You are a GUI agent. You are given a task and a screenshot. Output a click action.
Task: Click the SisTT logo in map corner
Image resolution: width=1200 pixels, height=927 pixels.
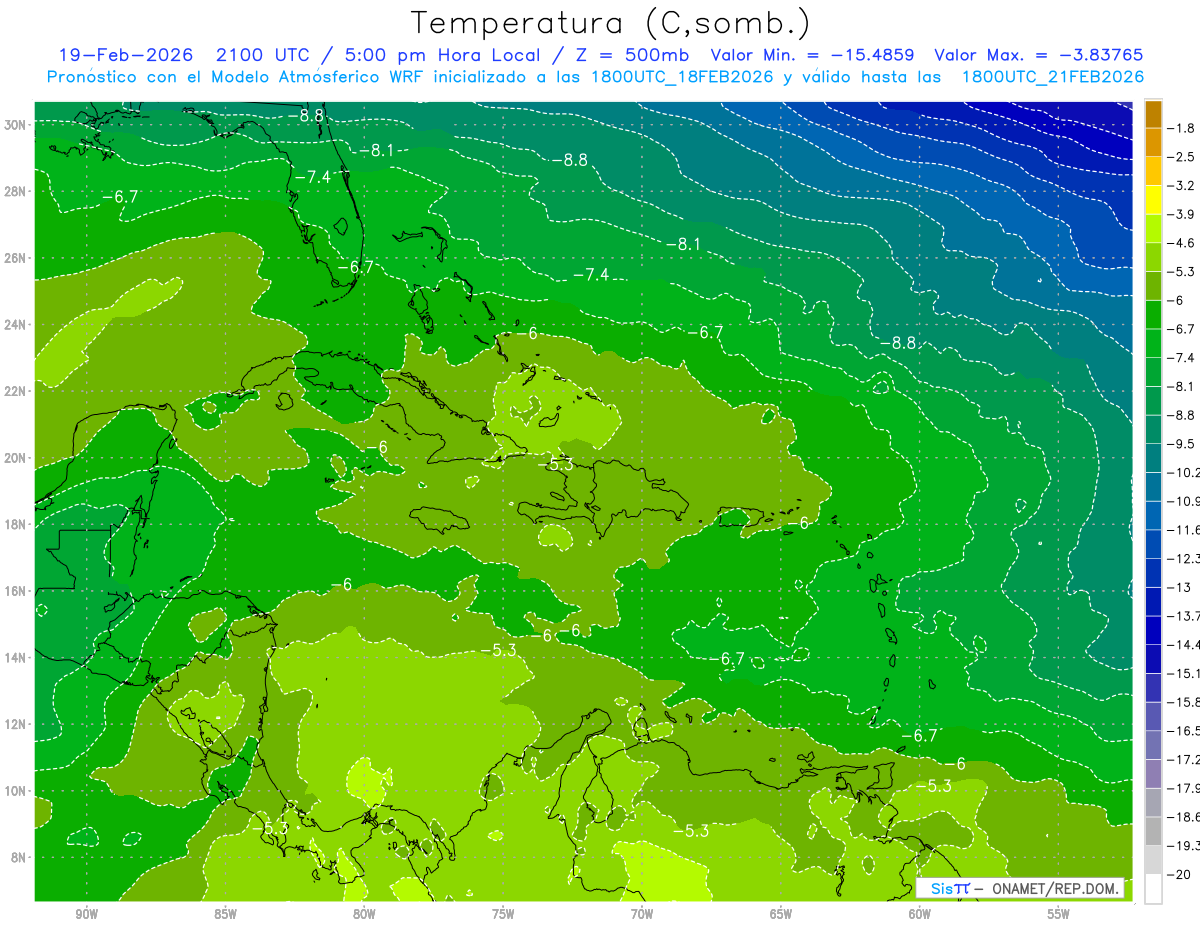coord(950,888)
